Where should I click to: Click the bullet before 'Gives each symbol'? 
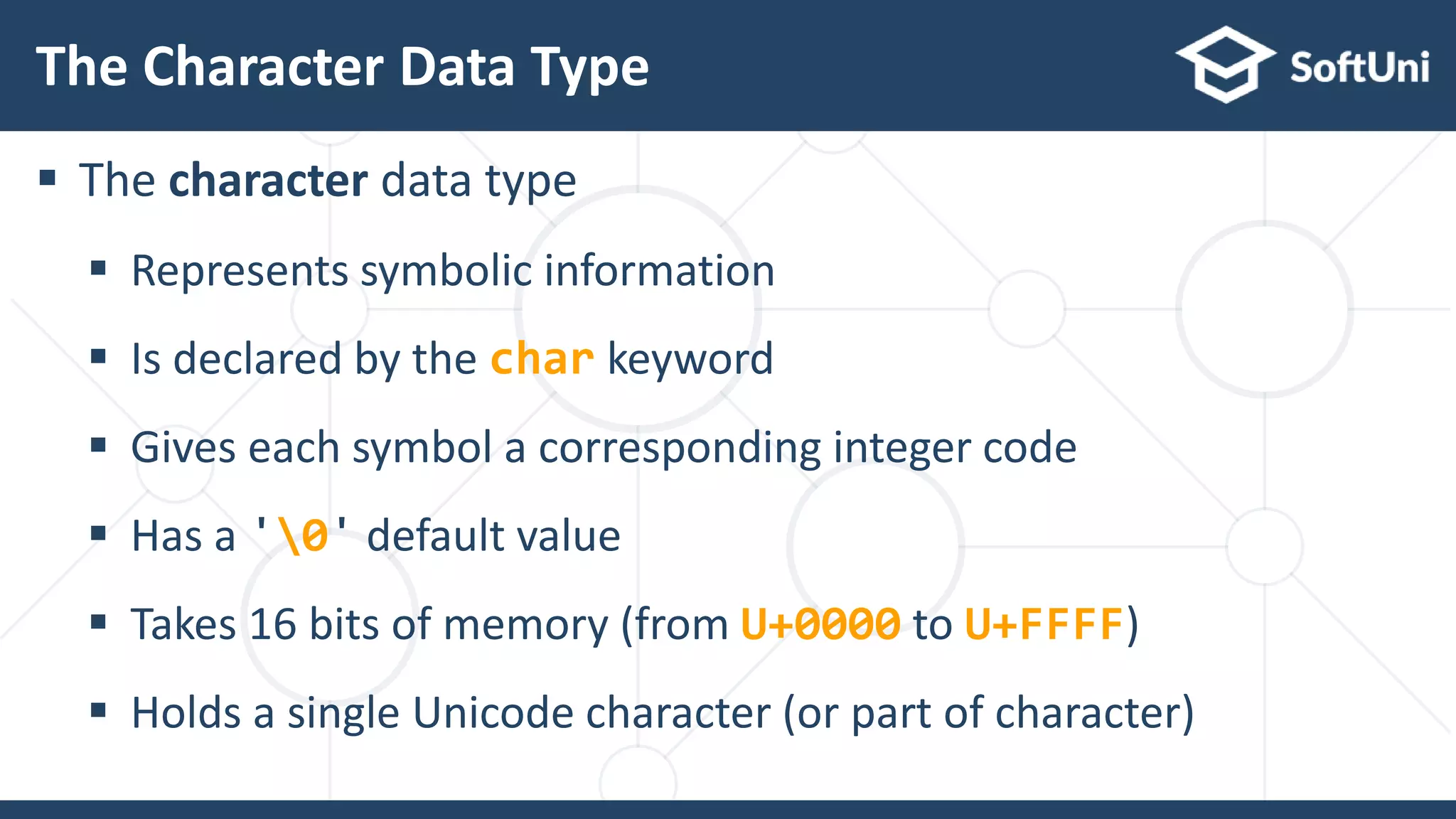[x=99, y=445]
